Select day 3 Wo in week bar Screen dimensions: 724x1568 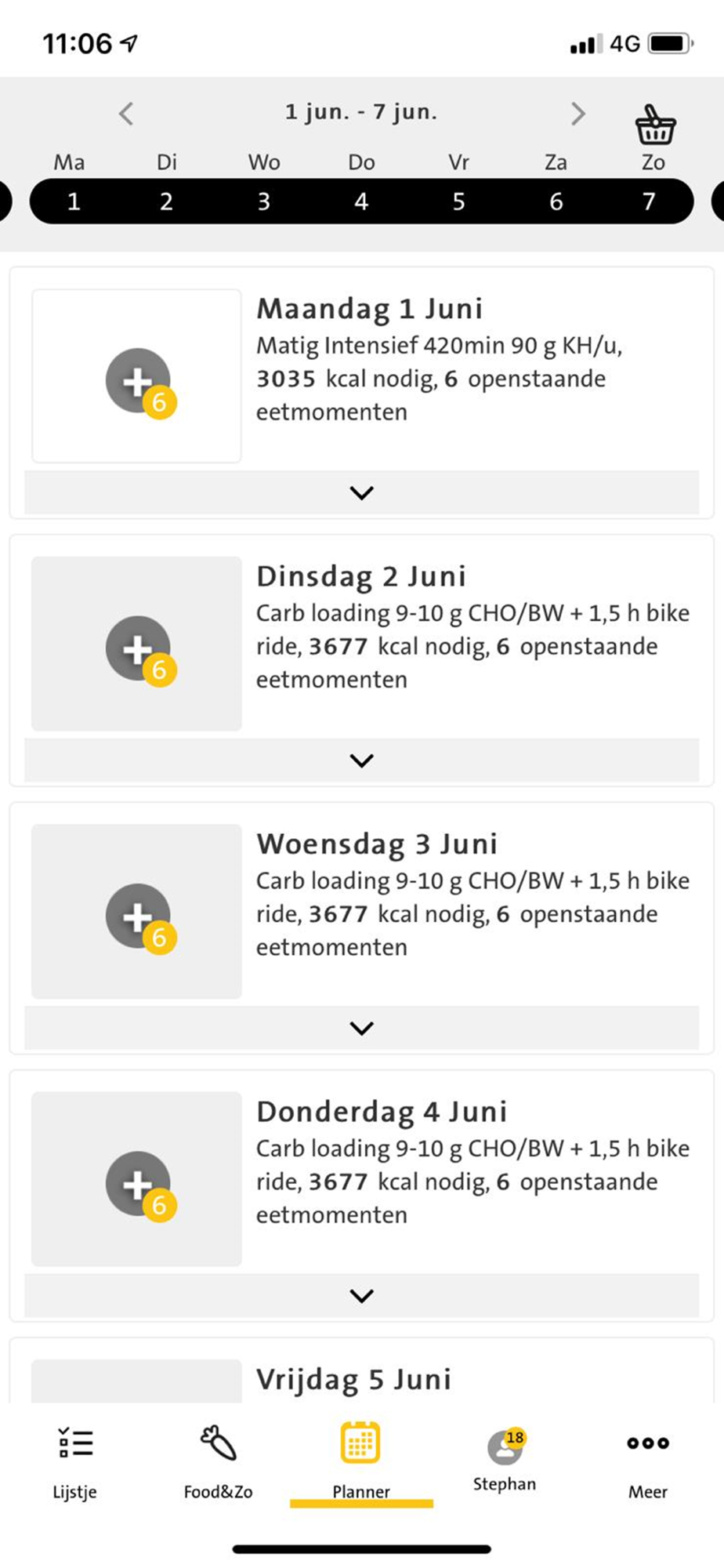[x=264, y=201]
